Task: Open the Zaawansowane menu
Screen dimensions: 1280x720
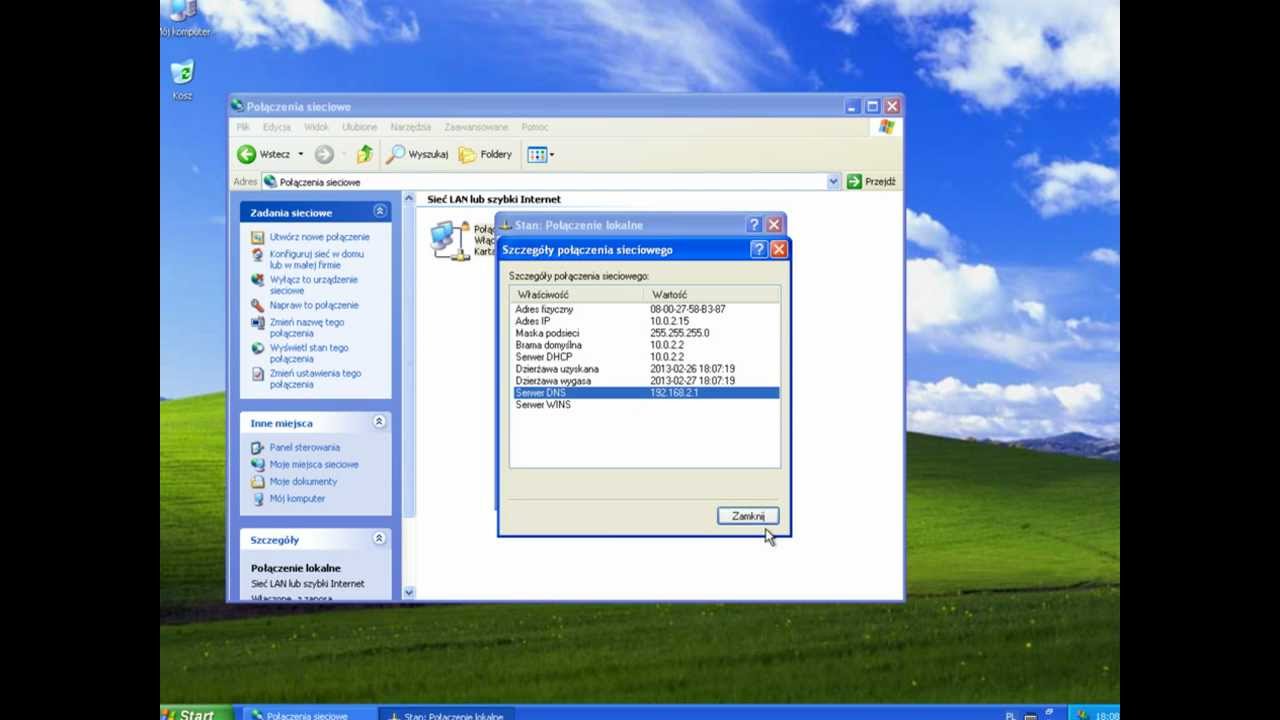Action: (476, 127)
